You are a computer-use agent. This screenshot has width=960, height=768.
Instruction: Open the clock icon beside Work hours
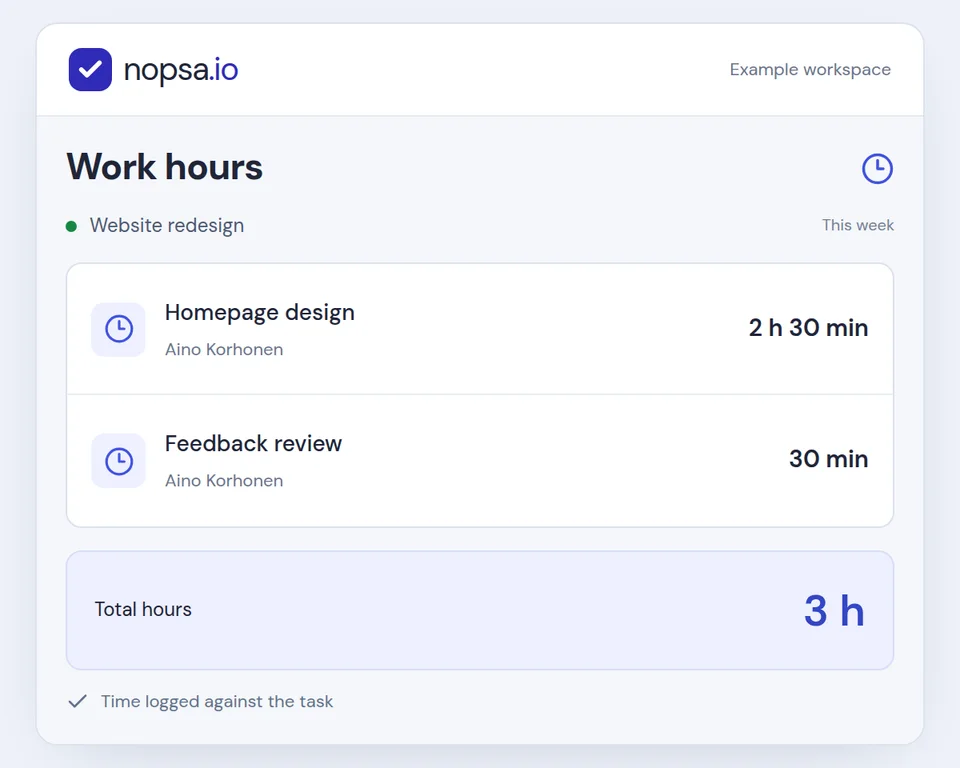pyautogui.click(x=877, y=168)
